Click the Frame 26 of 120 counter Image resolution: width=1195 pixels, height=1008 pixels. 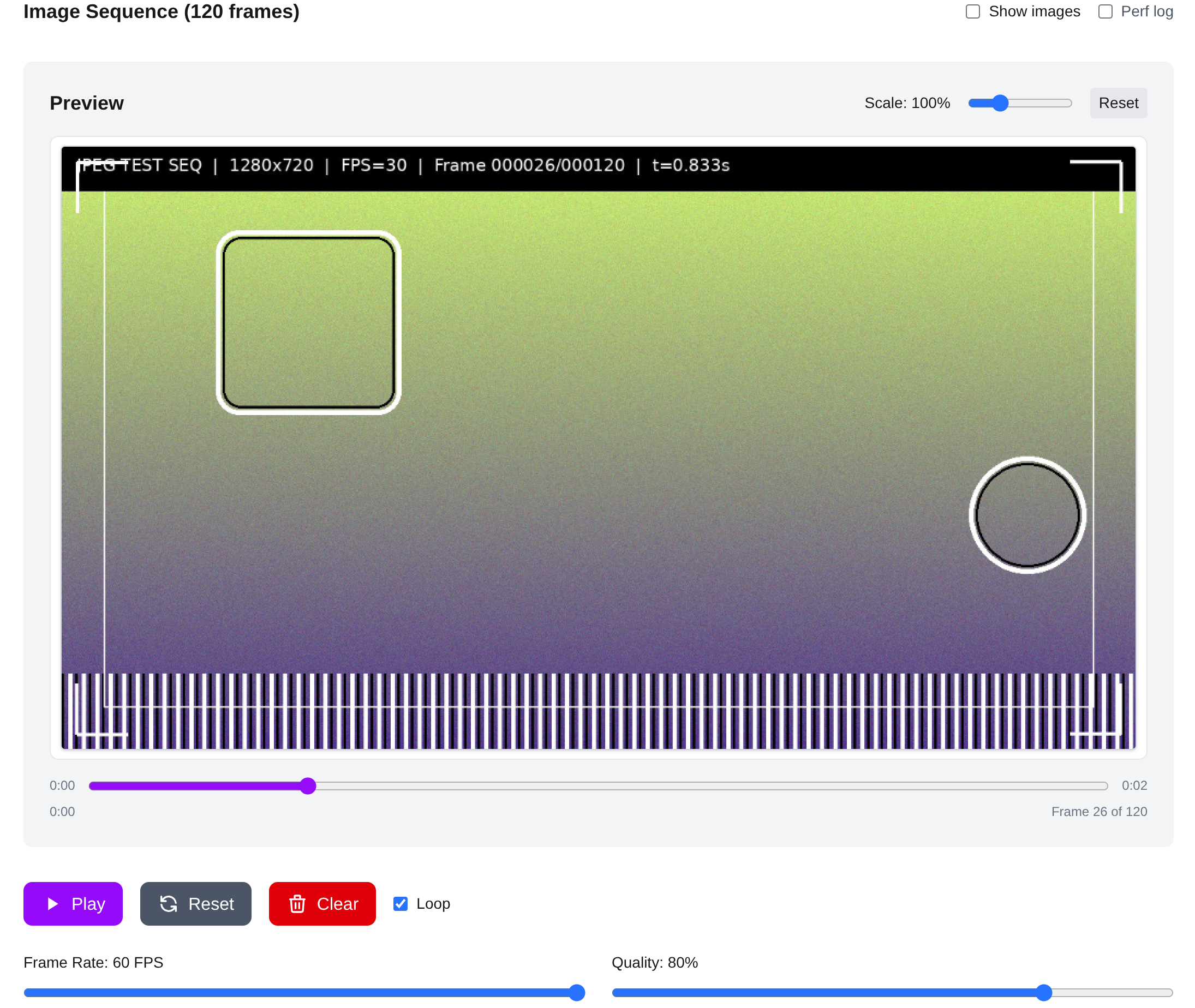[1099, 811]
